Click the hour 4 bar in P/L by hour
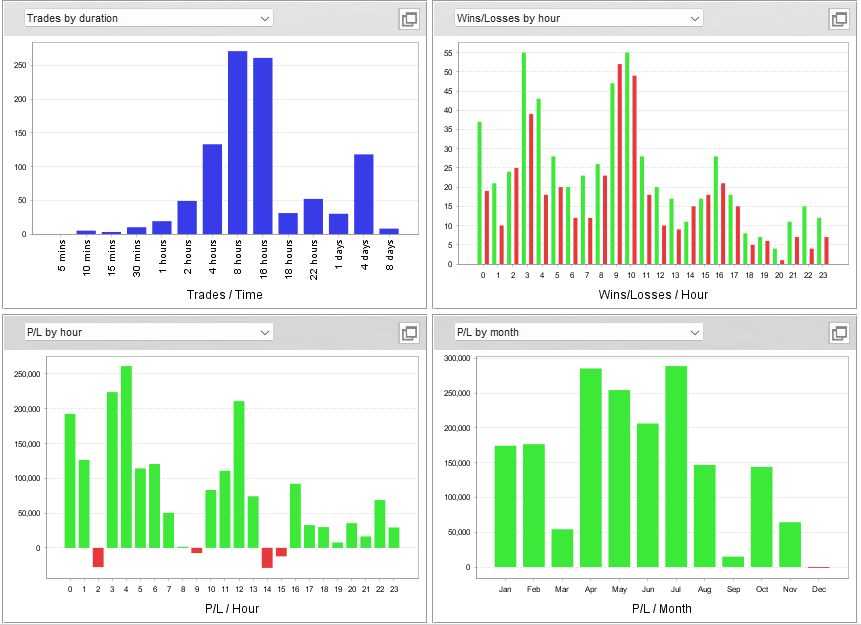 click(126, 457)
